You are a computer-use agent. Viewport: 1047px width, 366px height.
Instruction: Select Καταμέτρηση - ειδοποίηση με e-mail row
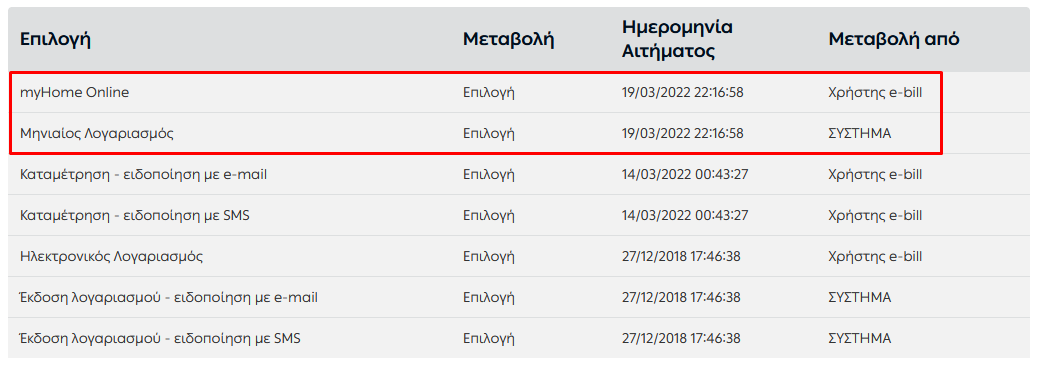(x=519, y=174)
